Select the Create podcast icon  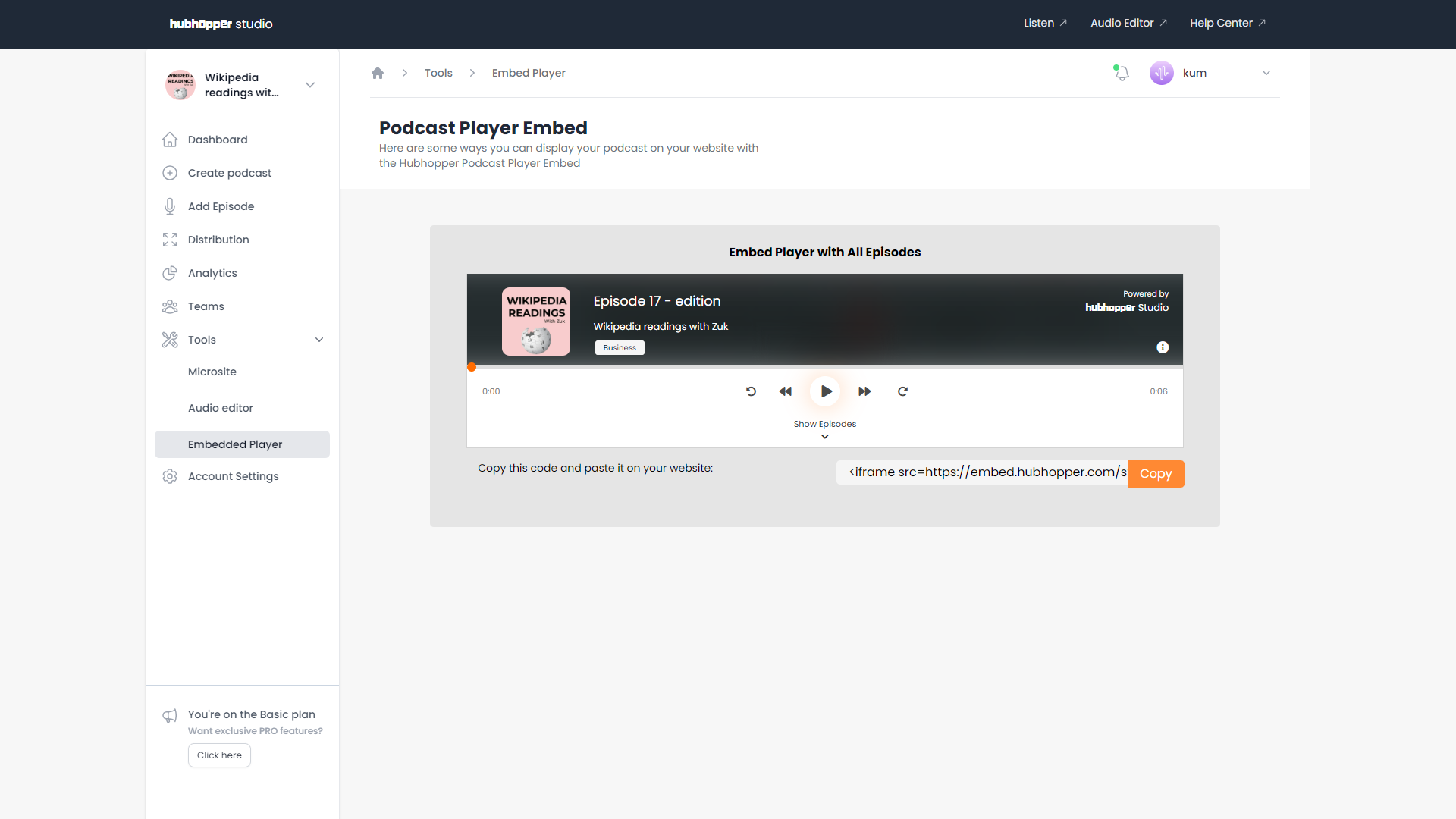click(x=169, y=173)
